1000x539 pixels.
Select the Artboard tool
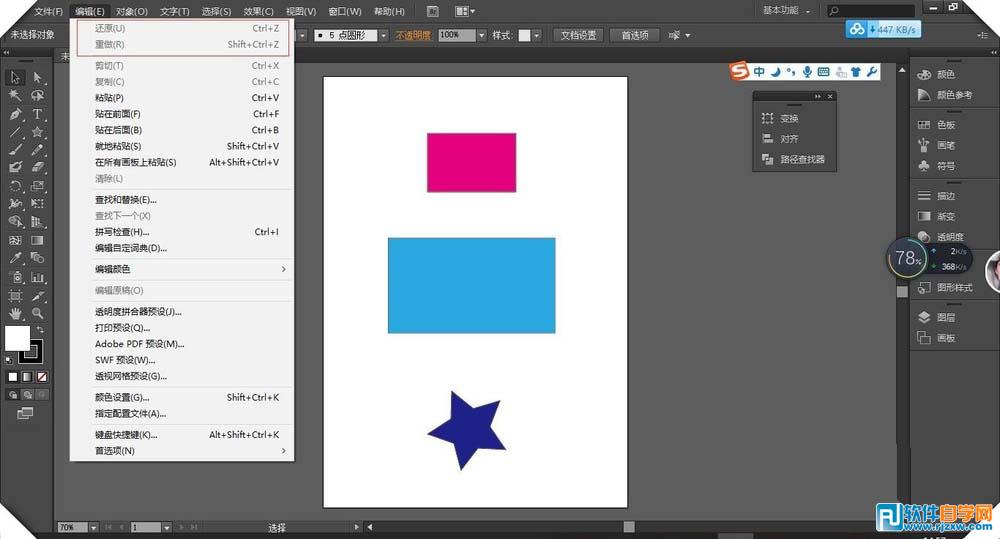pyautogui.click(x=15, y=296)
